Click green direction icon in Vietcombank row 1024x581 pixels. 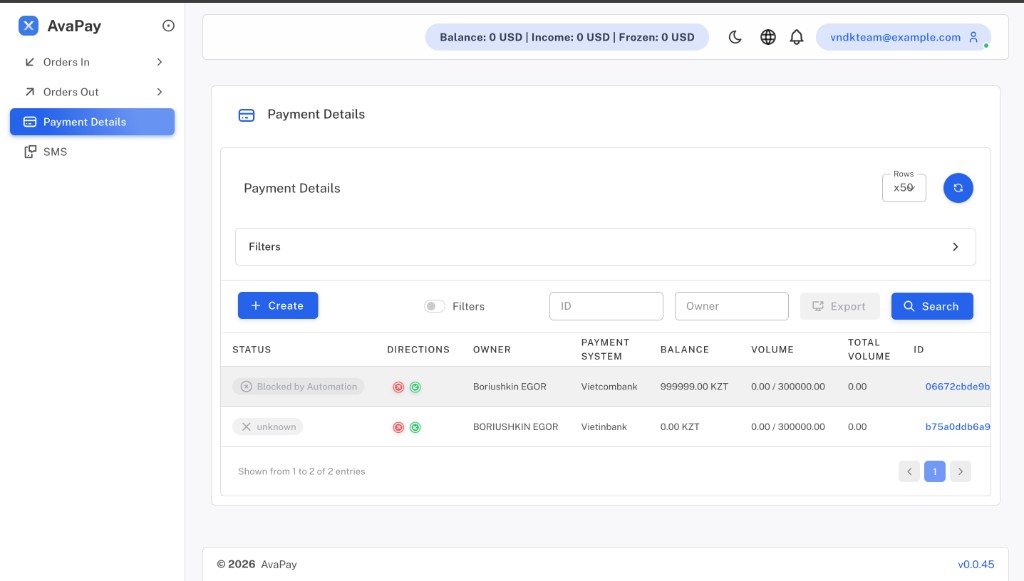point(415,387)
